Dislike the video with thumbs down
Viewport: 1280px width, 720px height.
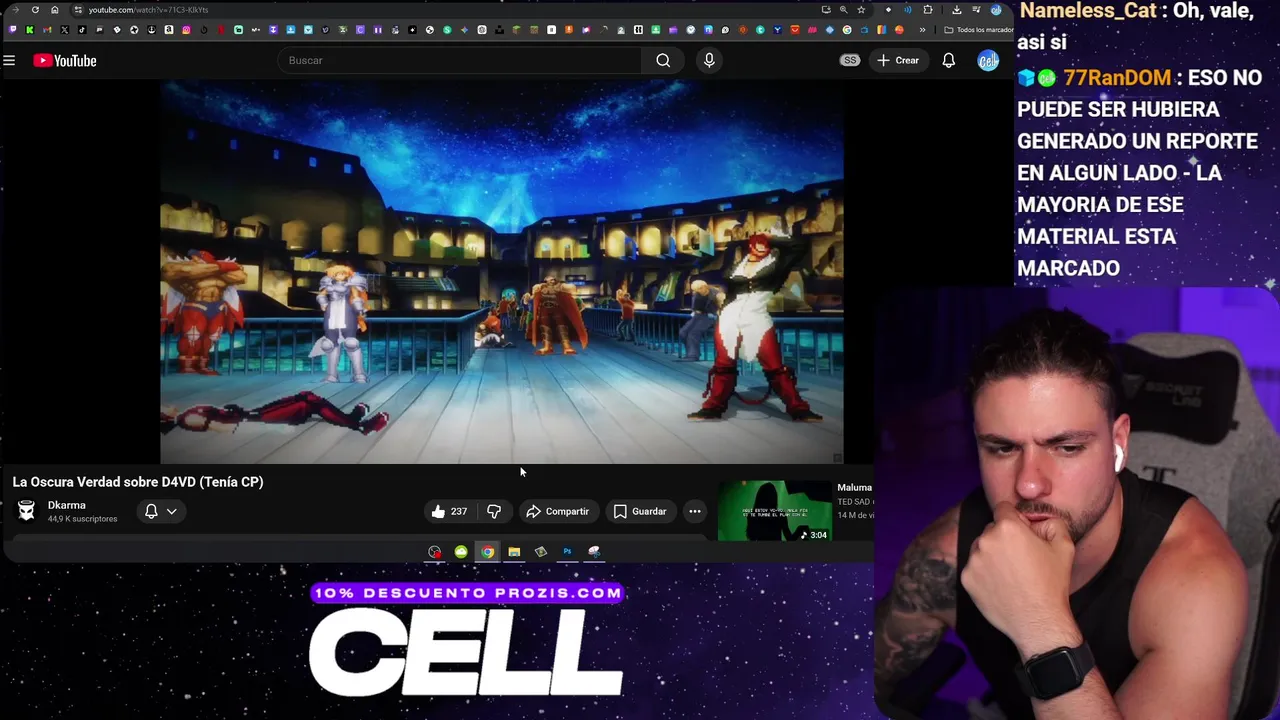click(x=494, y=511)
